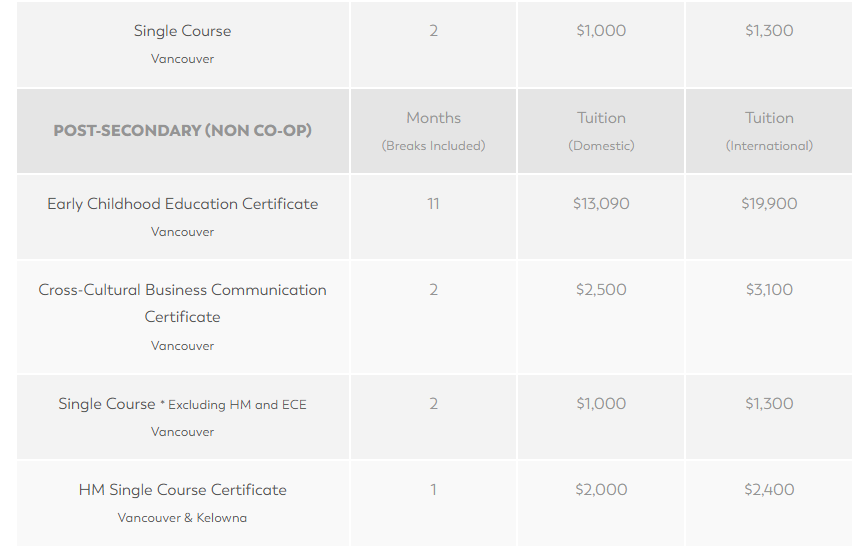Viewport: 868px width, 555px height.
Task: Click $1,300 in the Excluding HM and ECE row
Action: click(x=769, y=404)
